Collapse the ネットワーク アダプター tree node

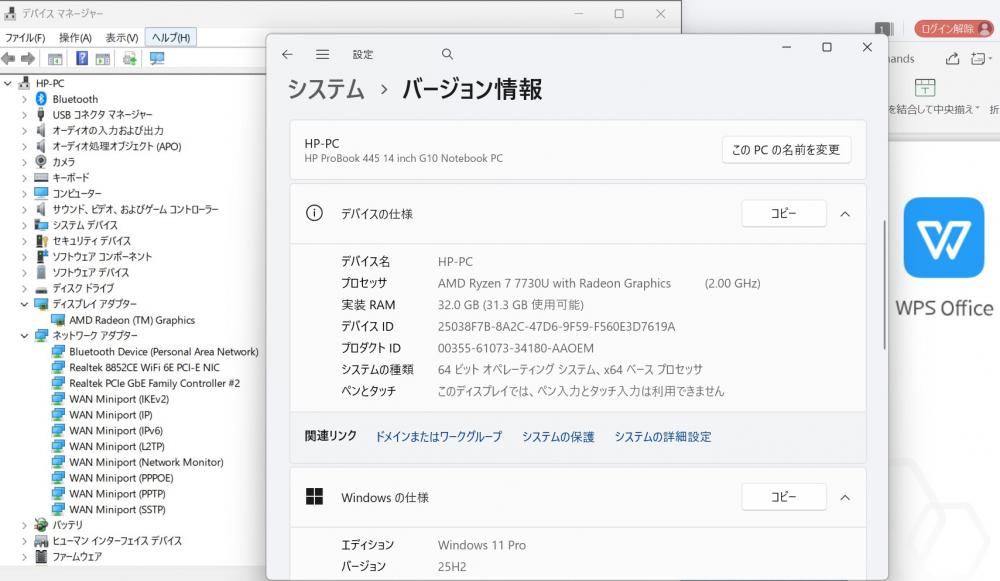tap(25, 336)
